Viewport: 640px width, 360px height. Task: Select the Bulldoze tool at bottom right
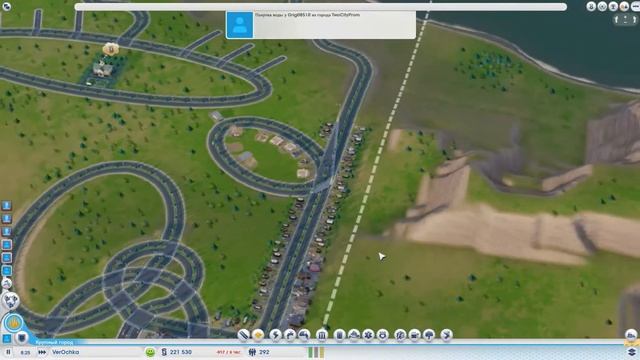point(631,335)
